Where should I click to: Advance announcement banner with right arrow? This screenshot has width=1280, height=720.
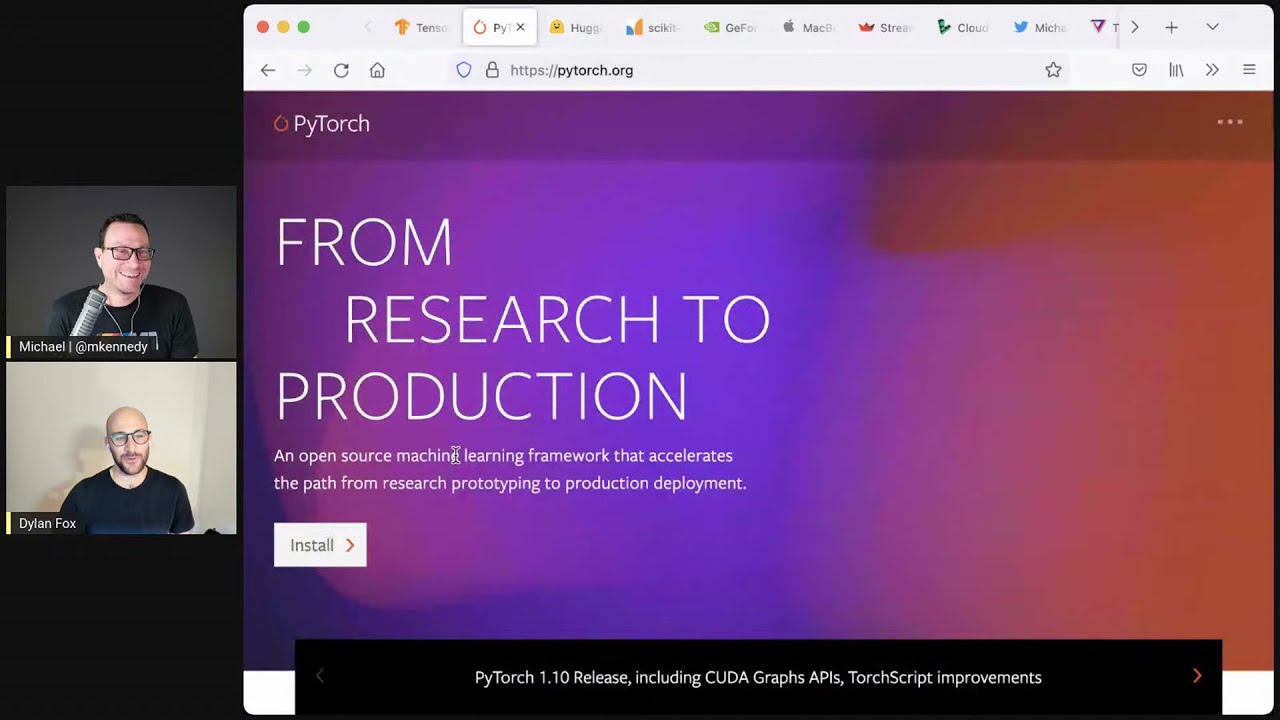click(x=1197, y=677)
